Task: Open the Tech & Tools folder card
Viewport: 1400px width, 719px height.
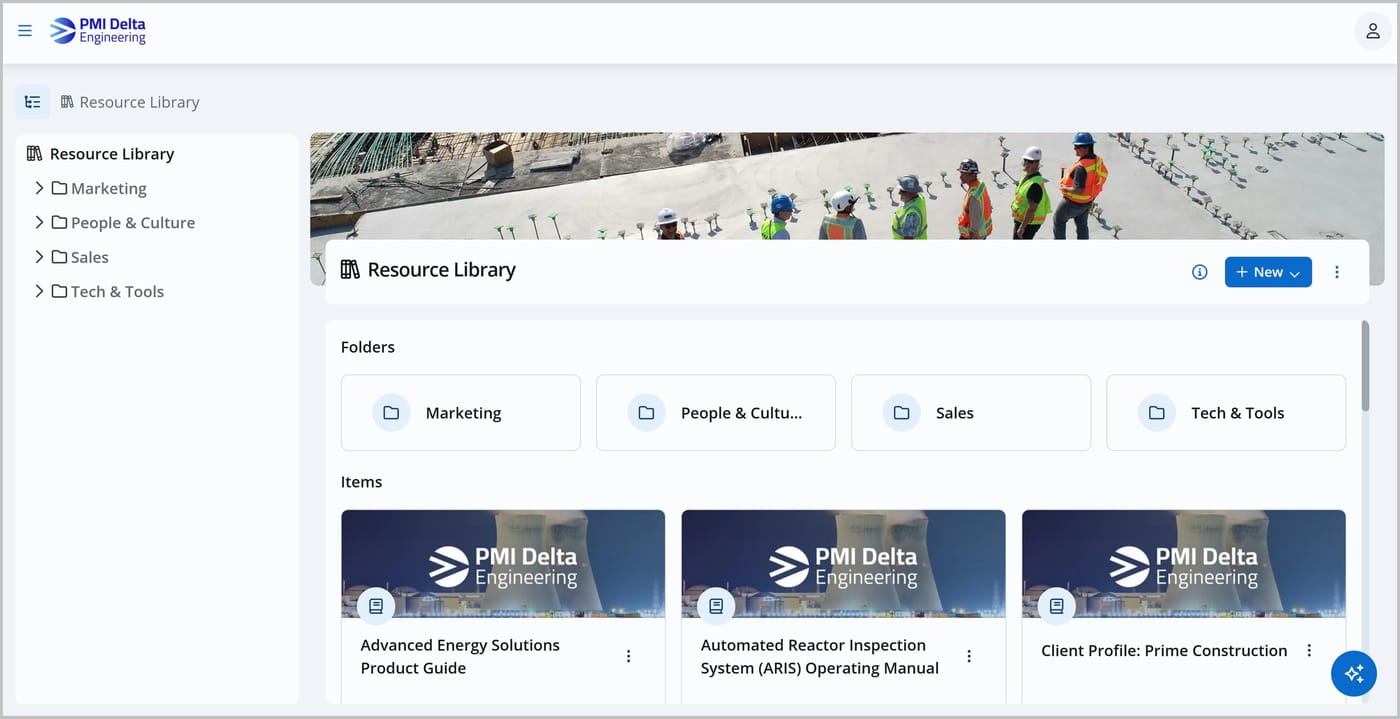Action: pyautogui.click(x=1226, y=413)
